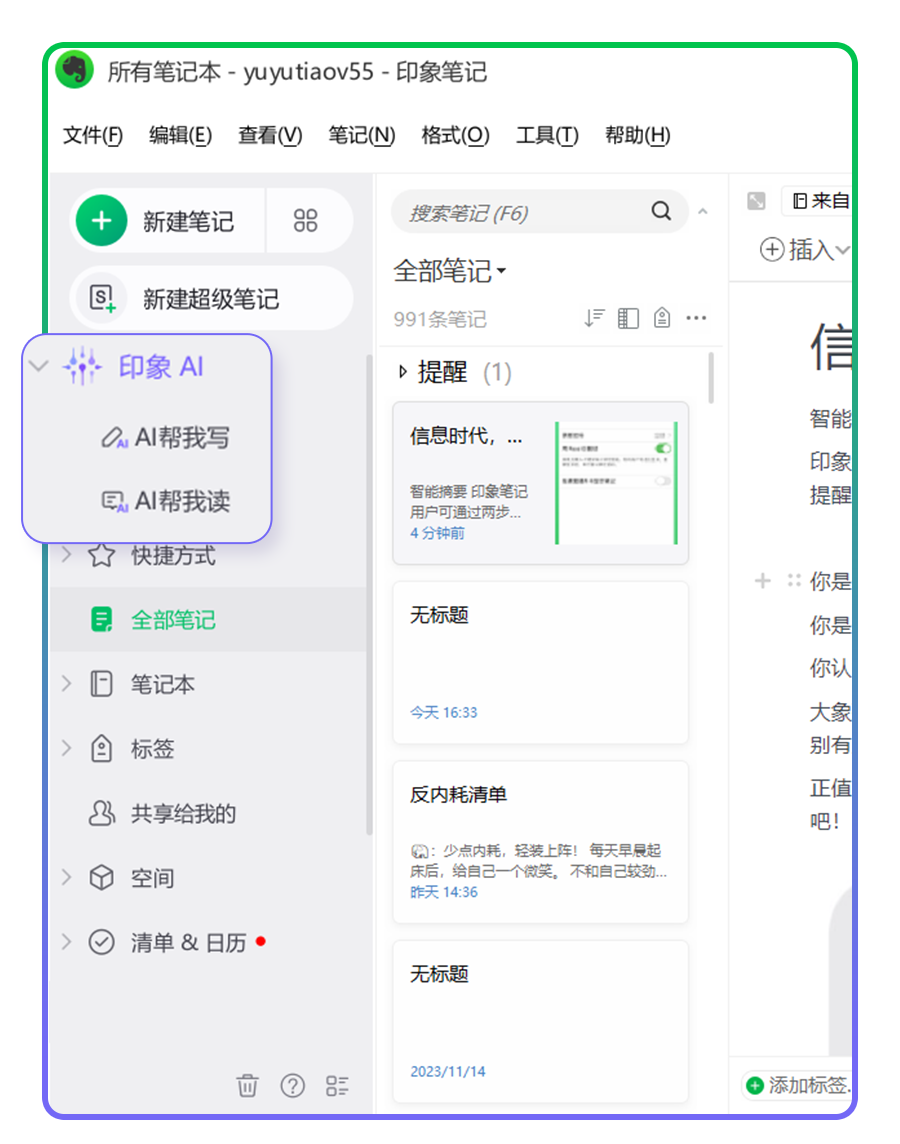The image size is (900, 1144).
Task: Expand the 提醒 (1) disclosure triangle
Action: pos(403,372)
